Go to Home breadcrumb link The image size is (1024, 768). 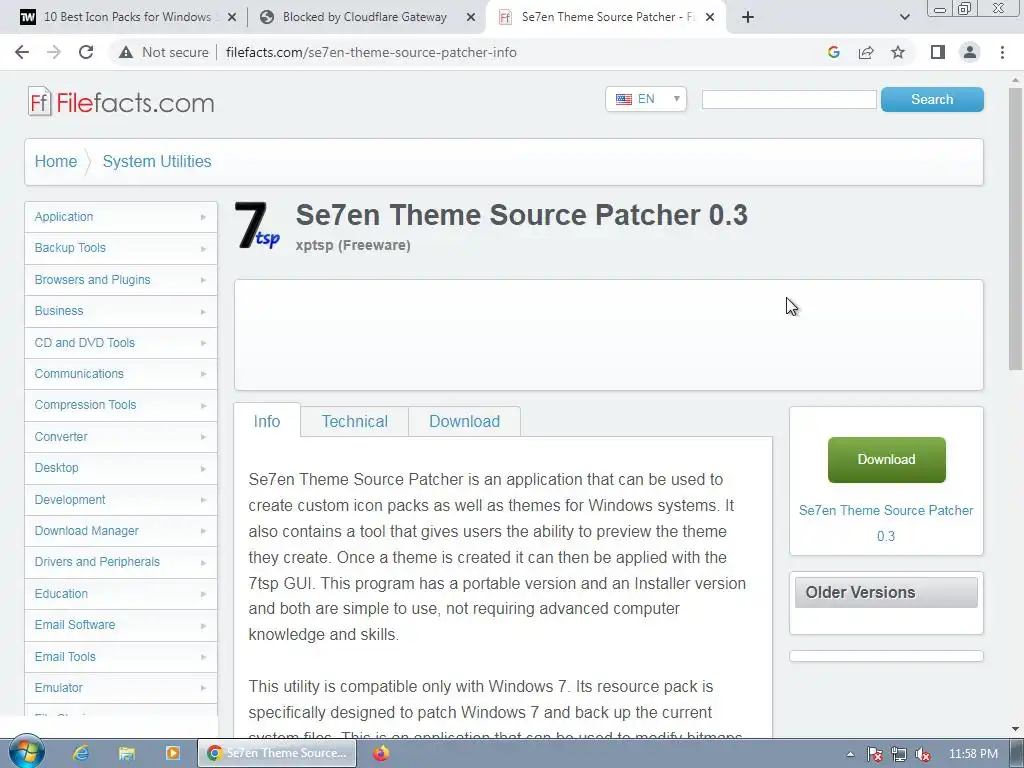coord(56,161)
